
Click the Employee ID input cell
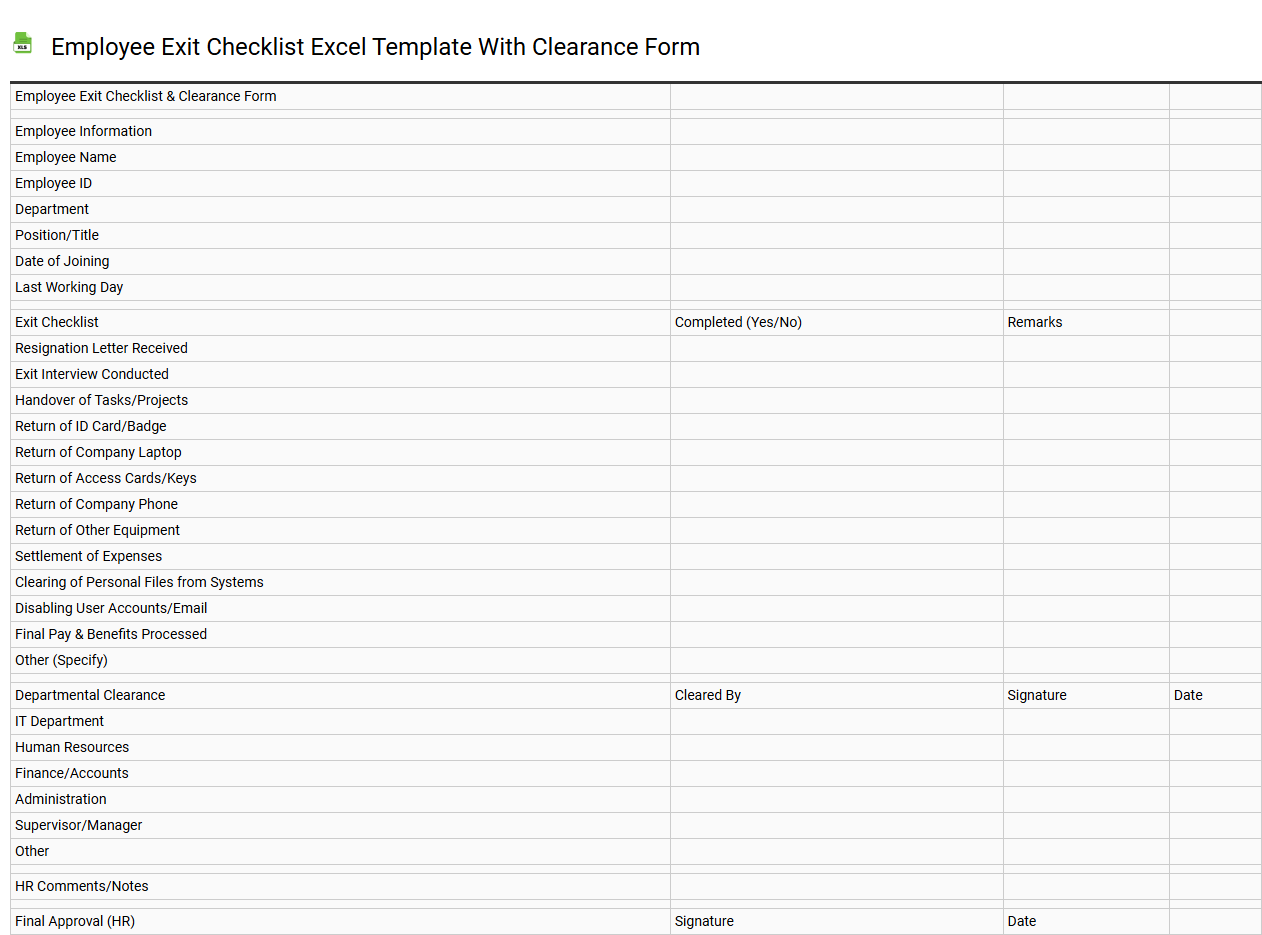click(835, 183)
